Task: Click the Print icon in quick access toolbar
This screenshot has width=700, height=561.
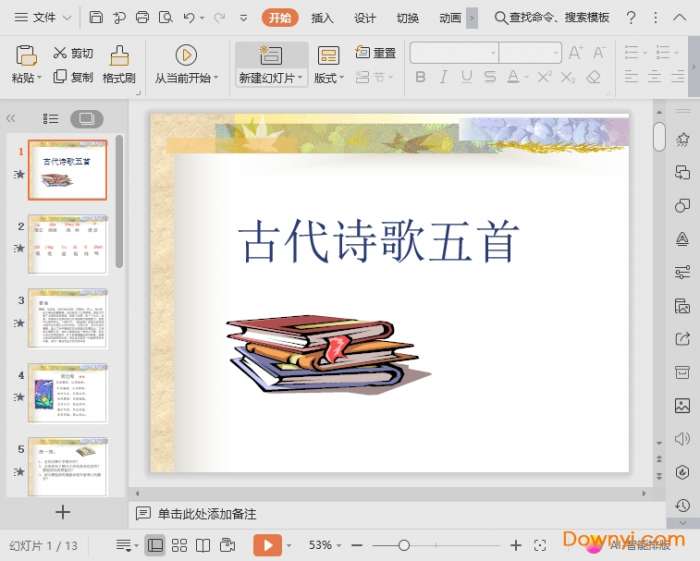Action: pyautogui.click(x=142, y=17)
